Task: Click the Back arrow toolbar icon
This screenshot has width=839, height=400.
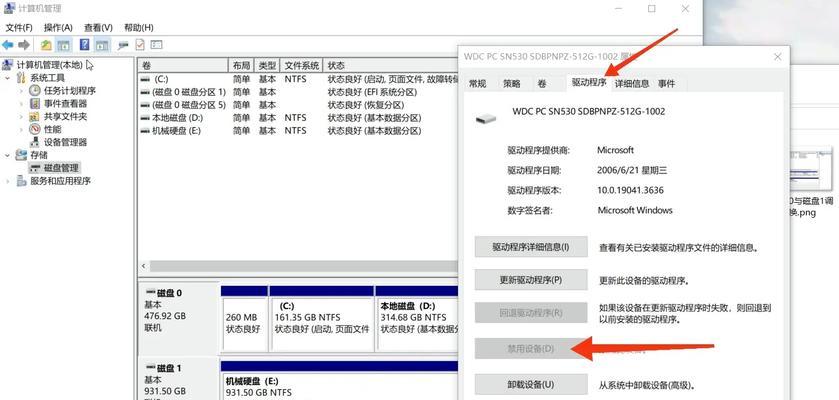Action: (x=7, y=45)
